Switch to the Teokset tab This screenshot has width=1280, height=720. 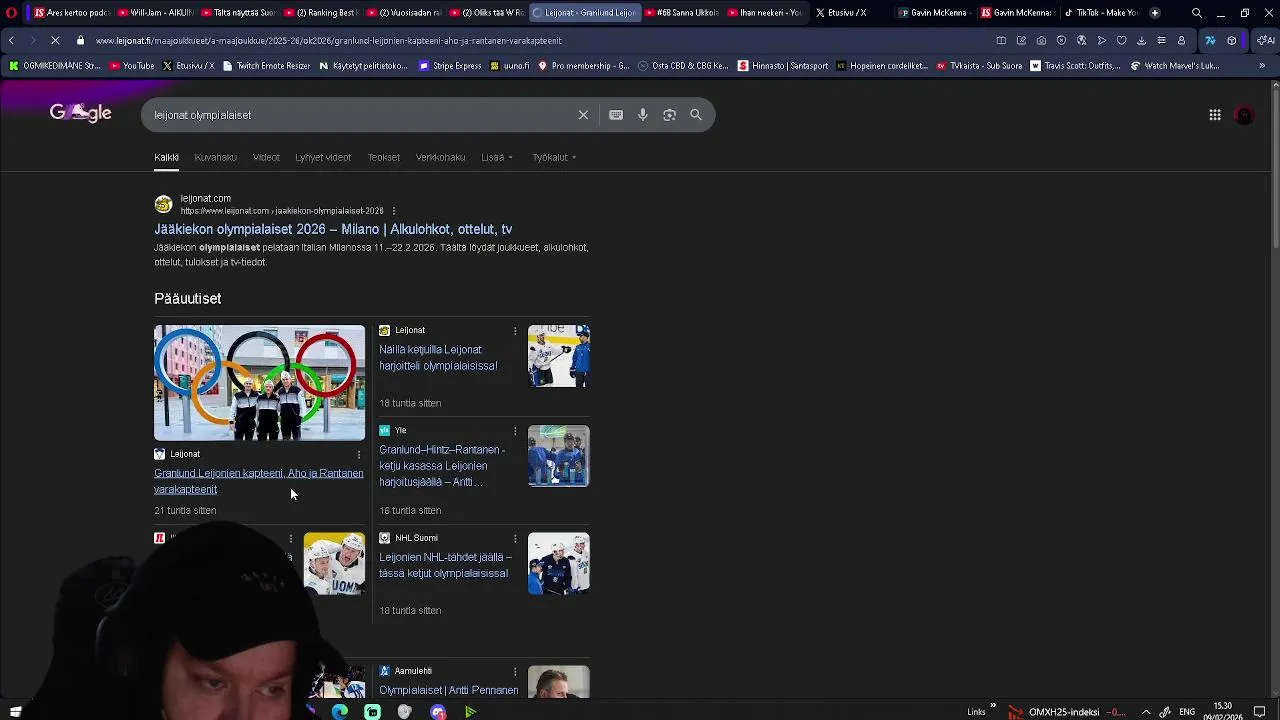tap(383, 157)
